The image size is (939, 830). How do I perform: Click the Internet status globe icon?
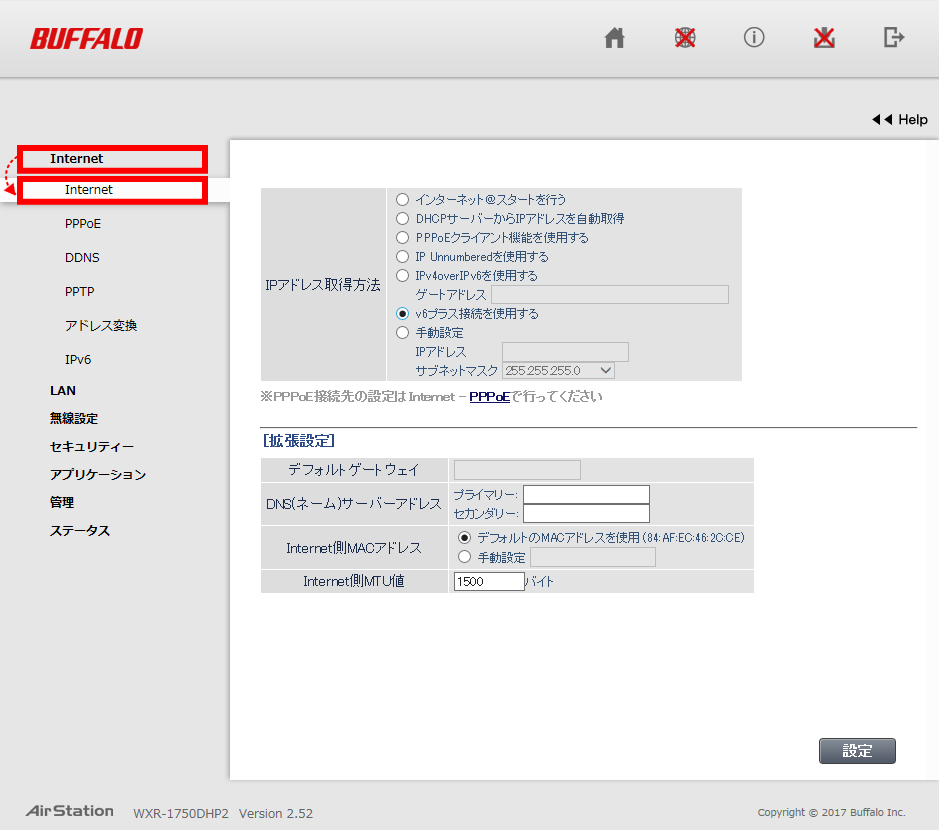point(684,38)
